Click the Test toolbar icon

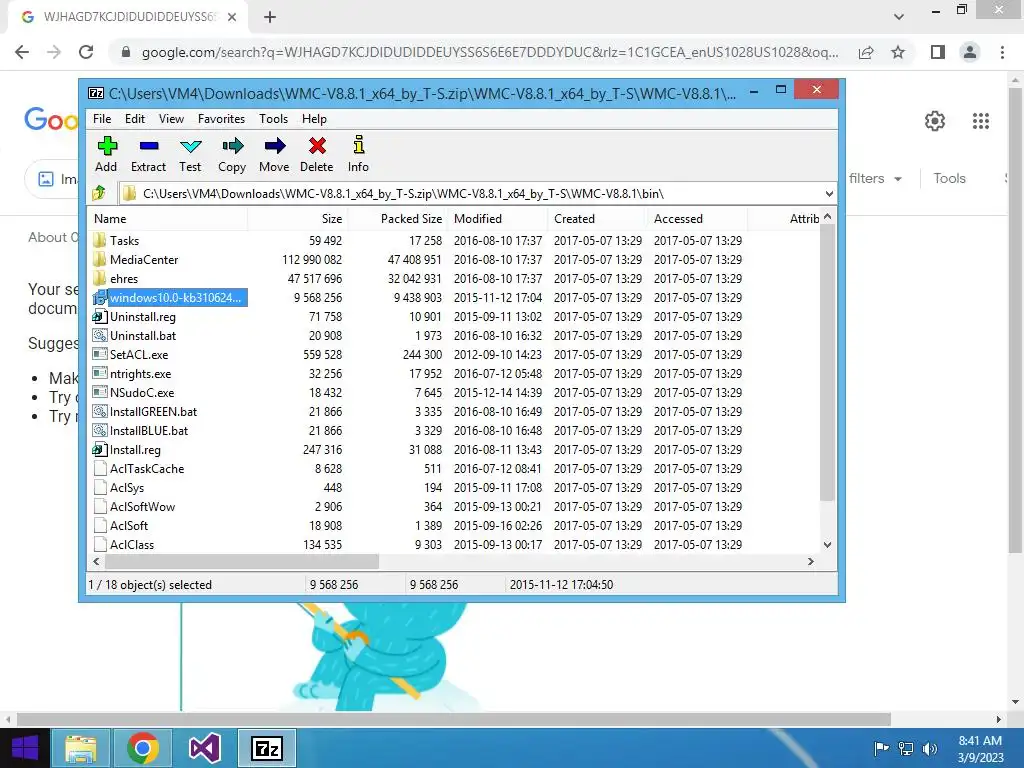[191, 146]
